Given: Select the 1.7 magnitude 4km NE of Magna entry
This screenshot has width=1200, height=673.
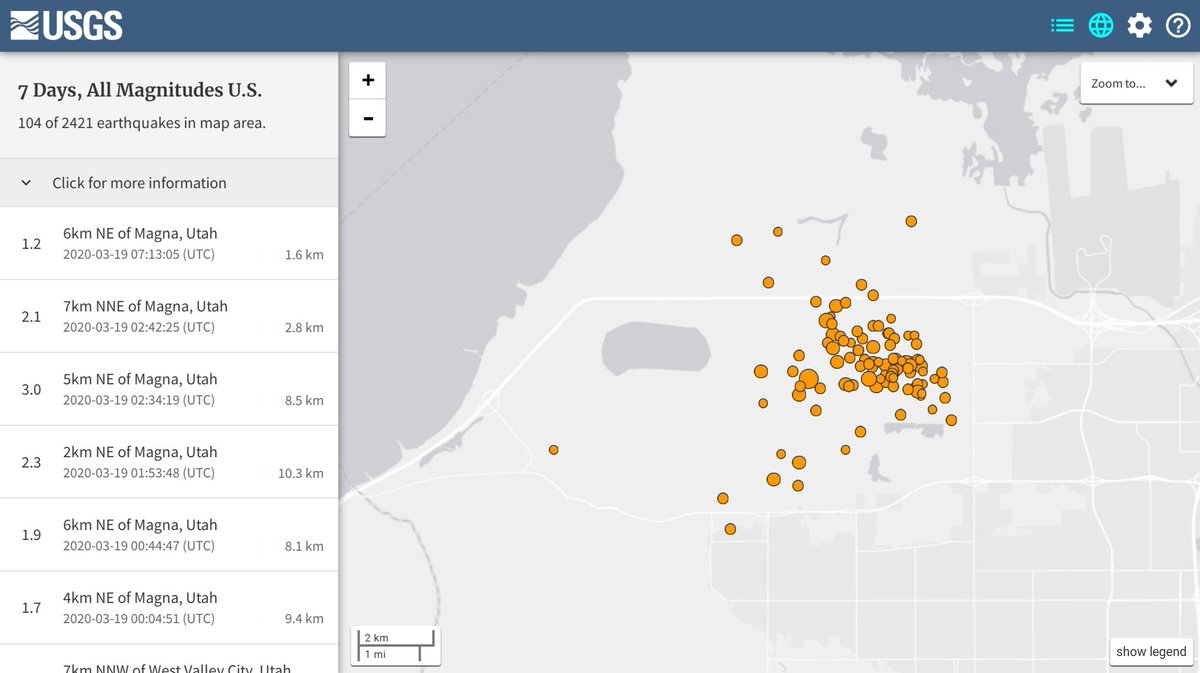Looking at the screenshot, I should point(169,608).
